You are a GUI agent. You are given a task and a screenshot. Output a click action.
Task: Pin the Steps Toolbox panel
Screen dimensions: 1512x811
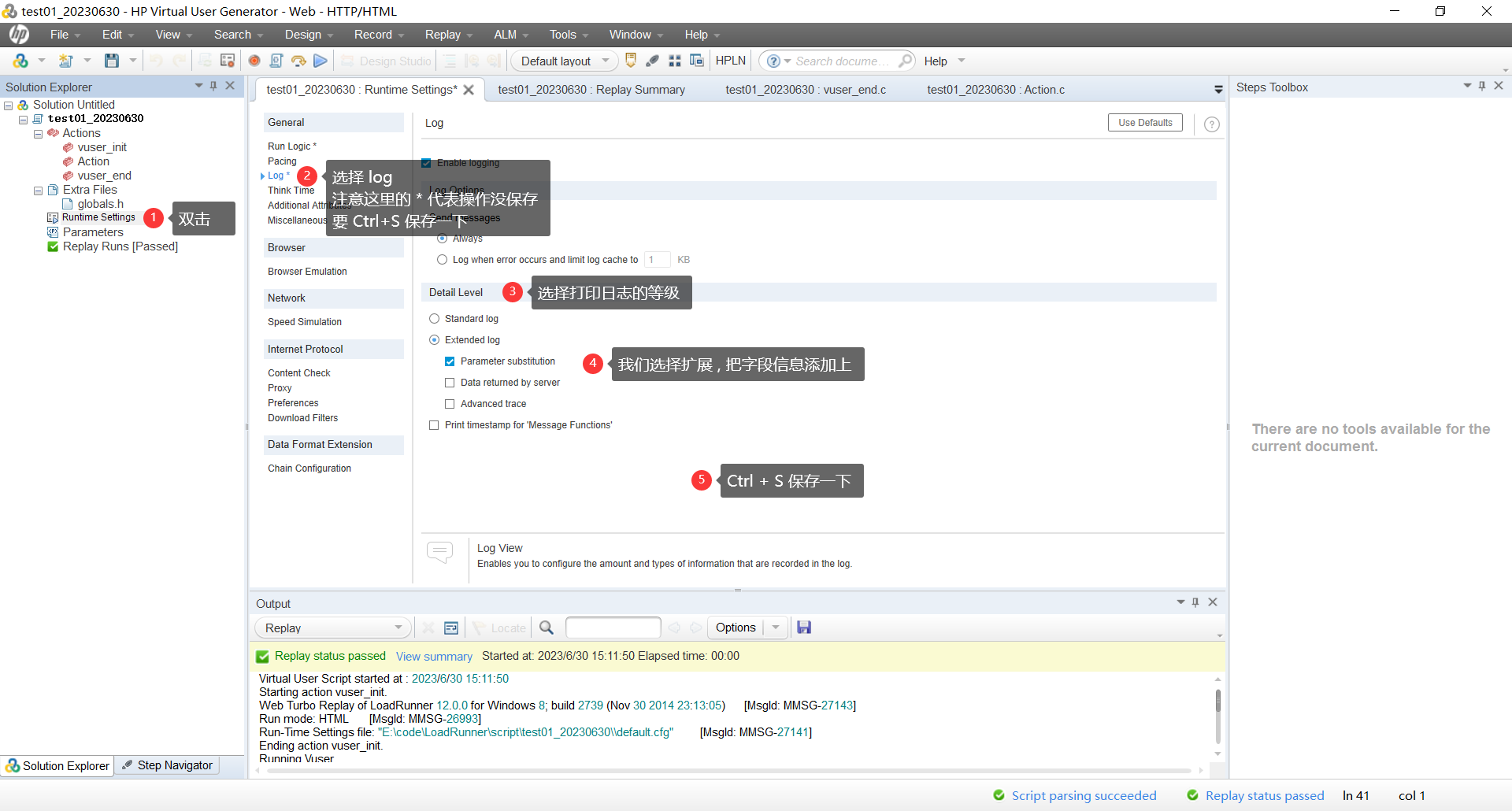pyautogui.click(x=1482, y=86)
